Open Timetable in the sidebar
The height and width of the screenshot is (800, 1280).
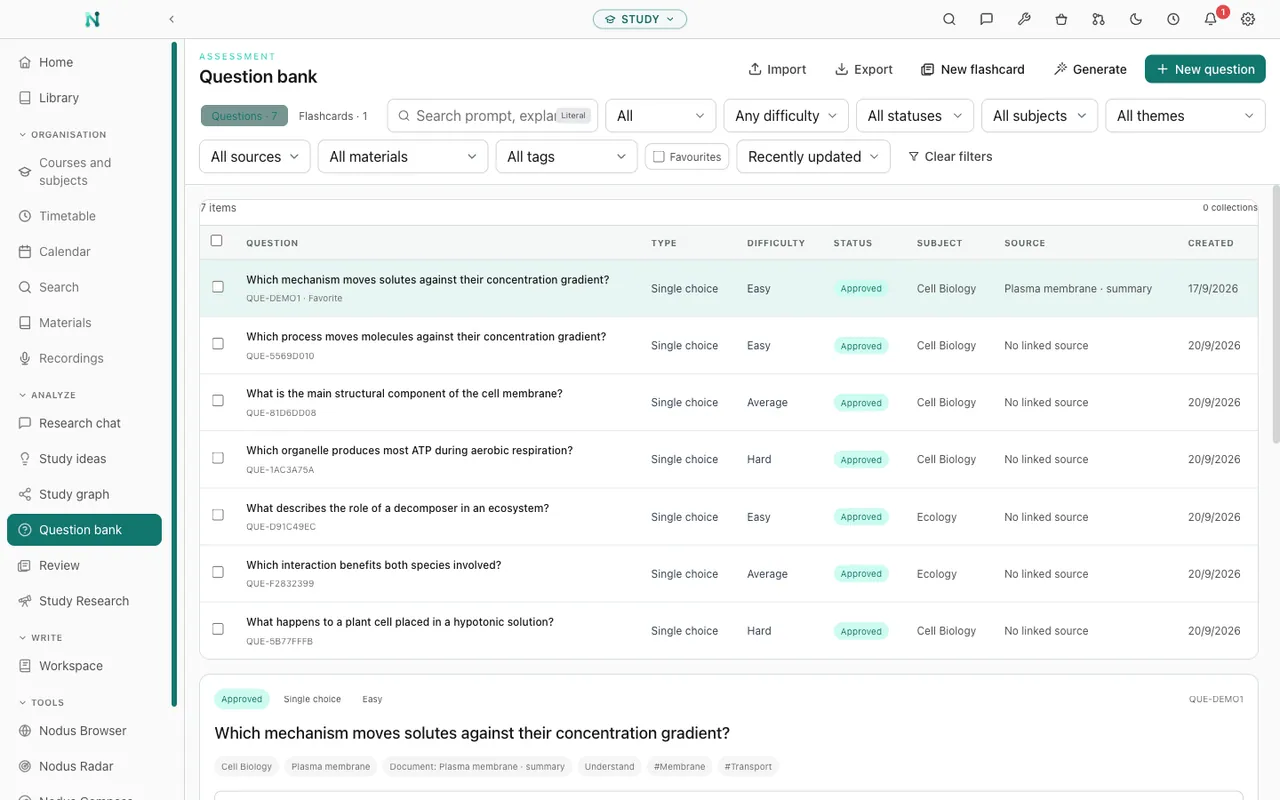tap(84, 216)
